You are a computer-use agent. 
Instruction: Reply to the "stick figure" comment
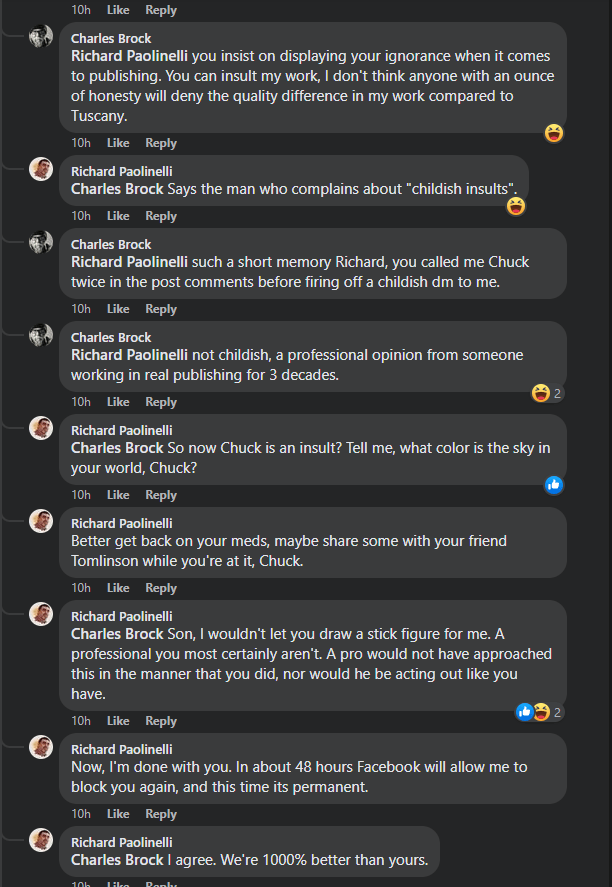(161, 721)
